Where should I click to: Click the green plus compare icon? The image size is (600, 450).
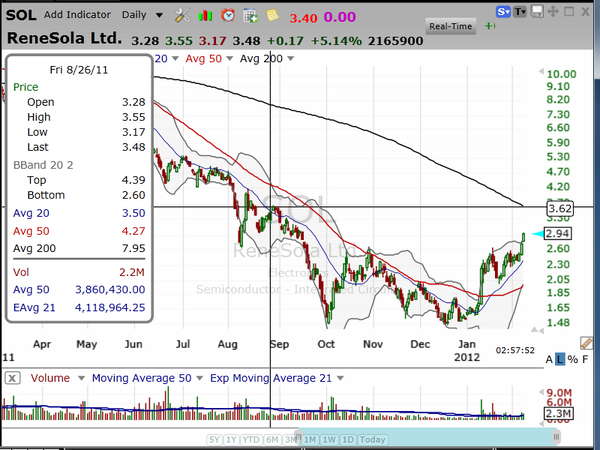click(490, 26)
